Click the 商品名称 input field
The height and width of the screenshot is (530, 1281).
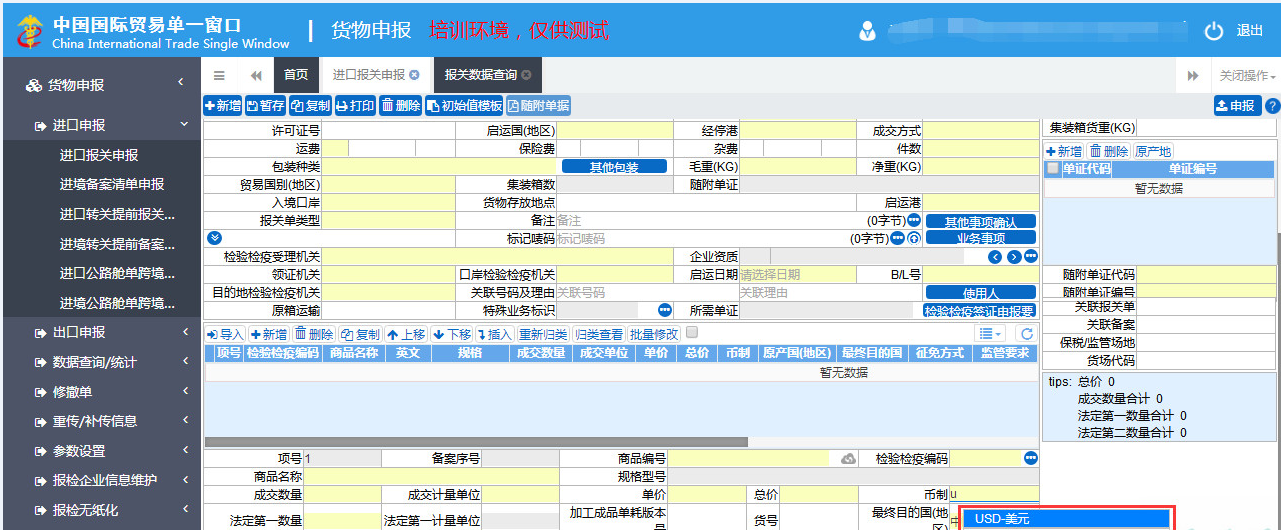432,476
